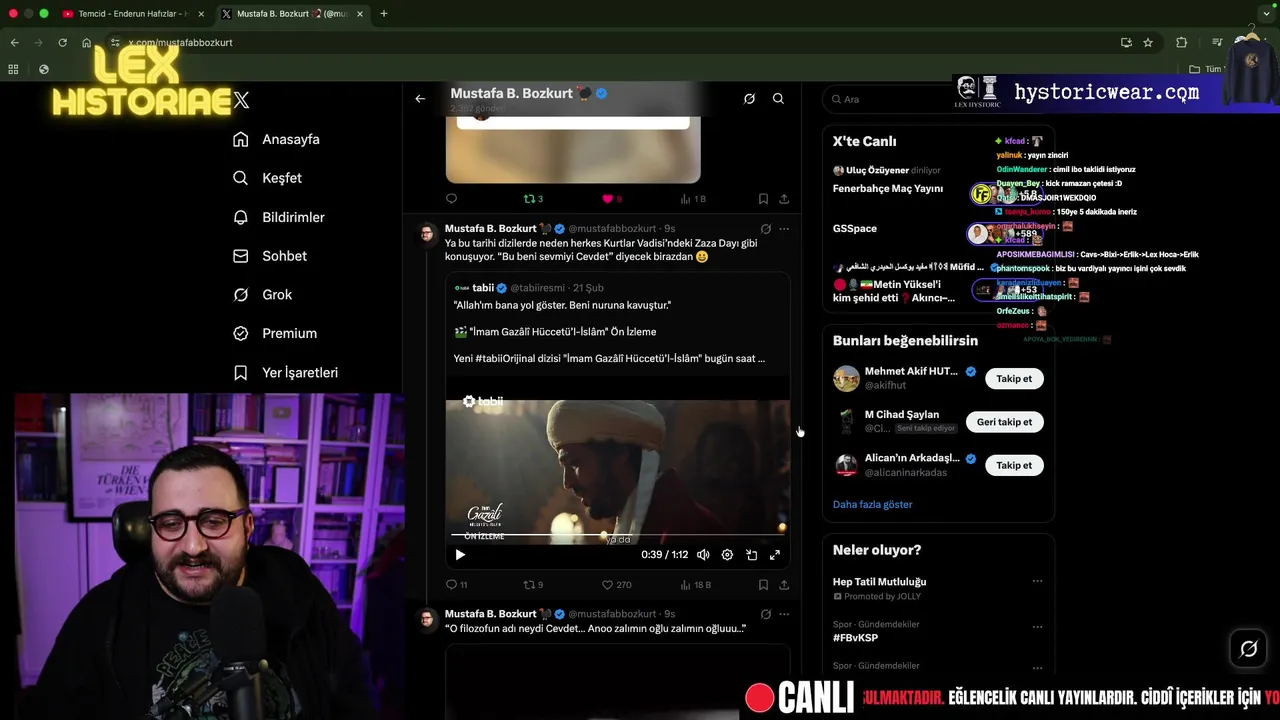Follow Mehmet Akif HUT with Takip et
Screen dimensions: 1280x720
click(1014, 379)
